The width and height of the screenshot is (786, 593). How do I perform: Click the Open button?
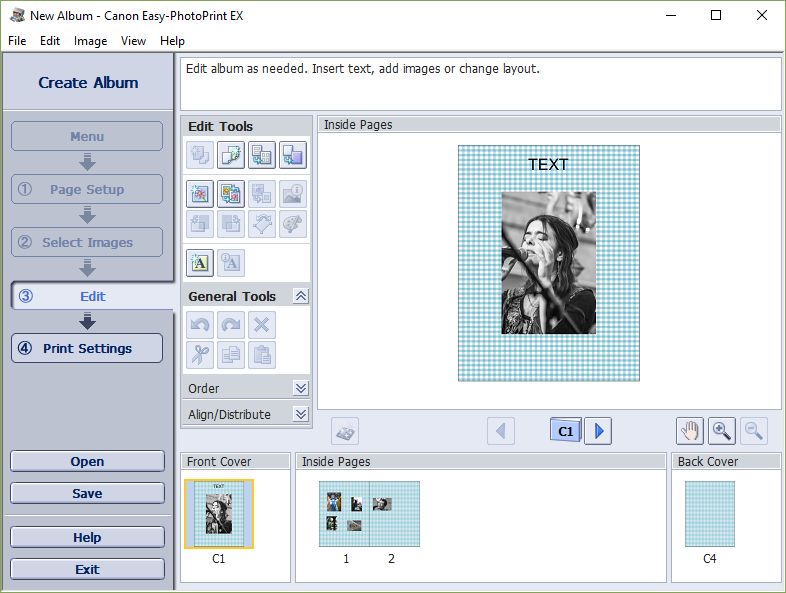click(87, 461)
